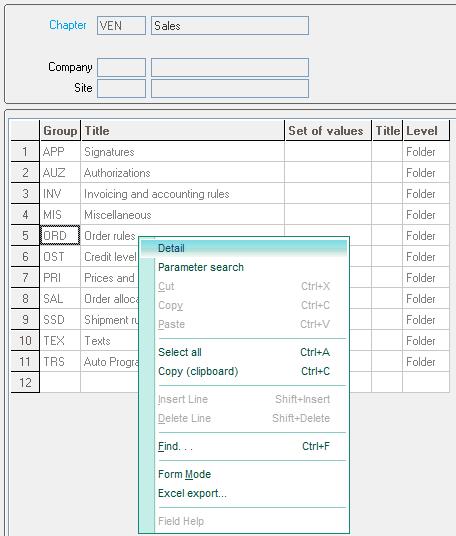Click the Level column header
456x536 pixels.
(426, 131)
